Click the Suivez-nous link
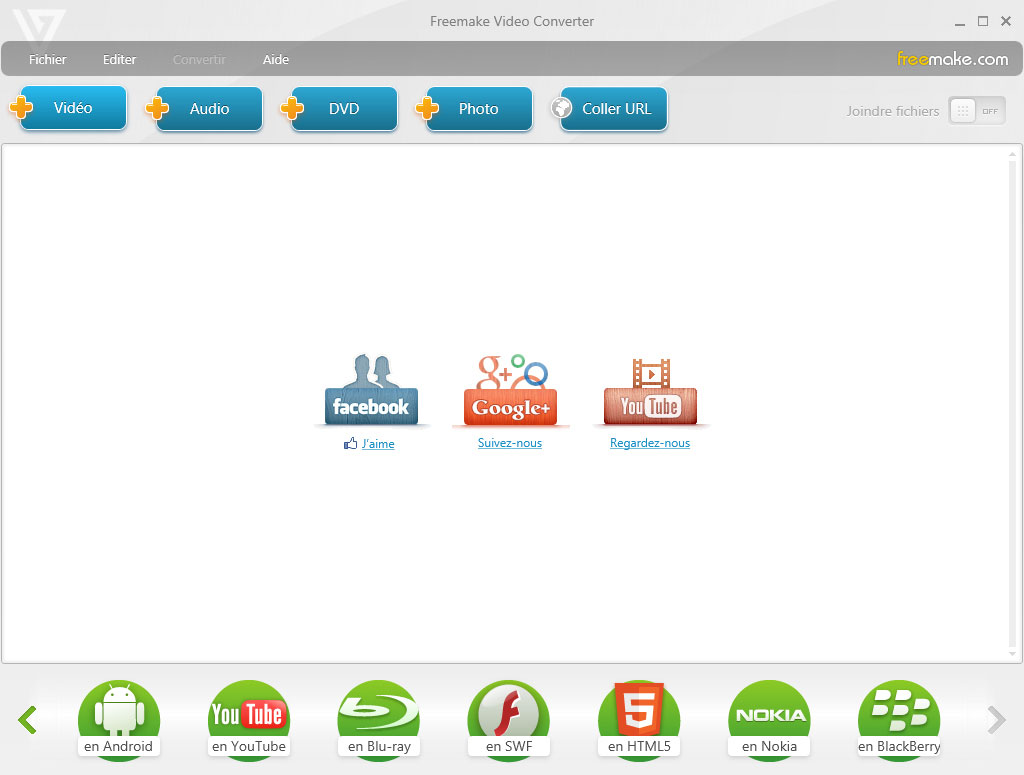 click(x=510, y=444)
